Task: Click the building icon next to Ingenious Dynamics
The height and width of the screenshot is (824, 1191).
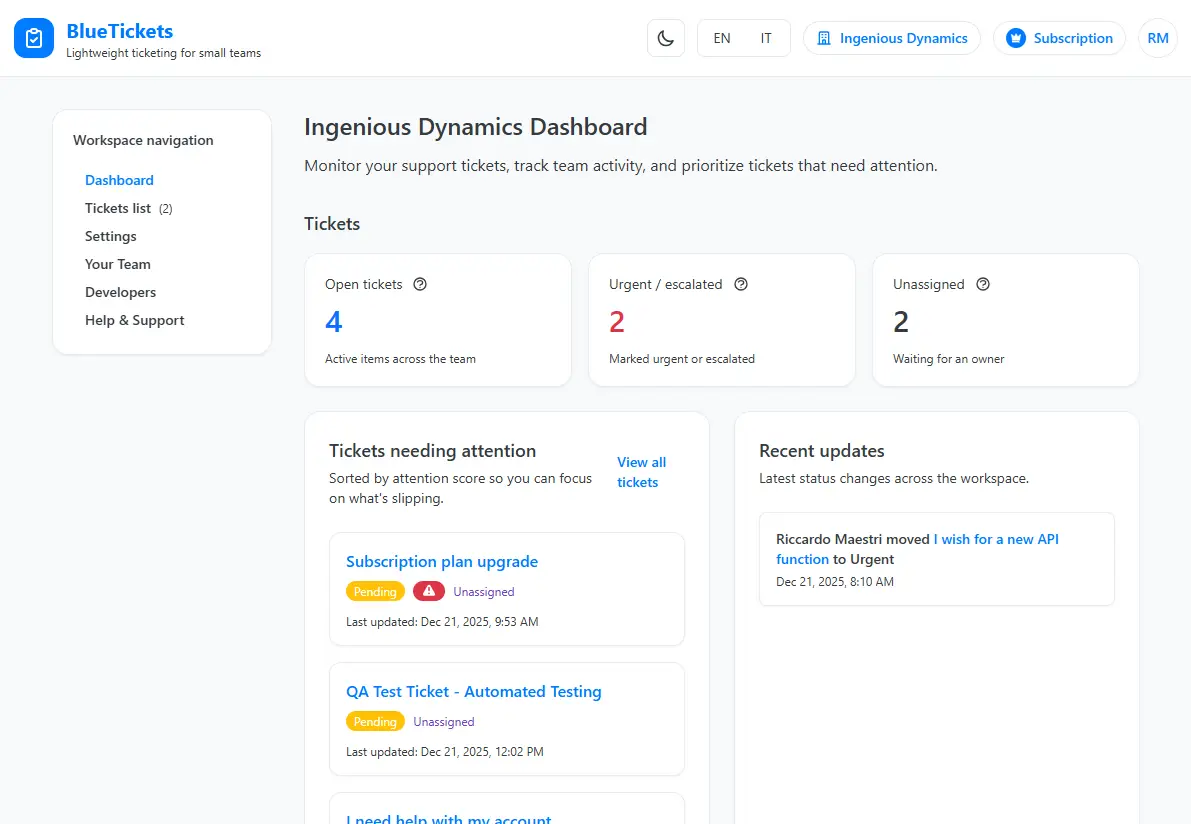Action: [x=824, y=39]
